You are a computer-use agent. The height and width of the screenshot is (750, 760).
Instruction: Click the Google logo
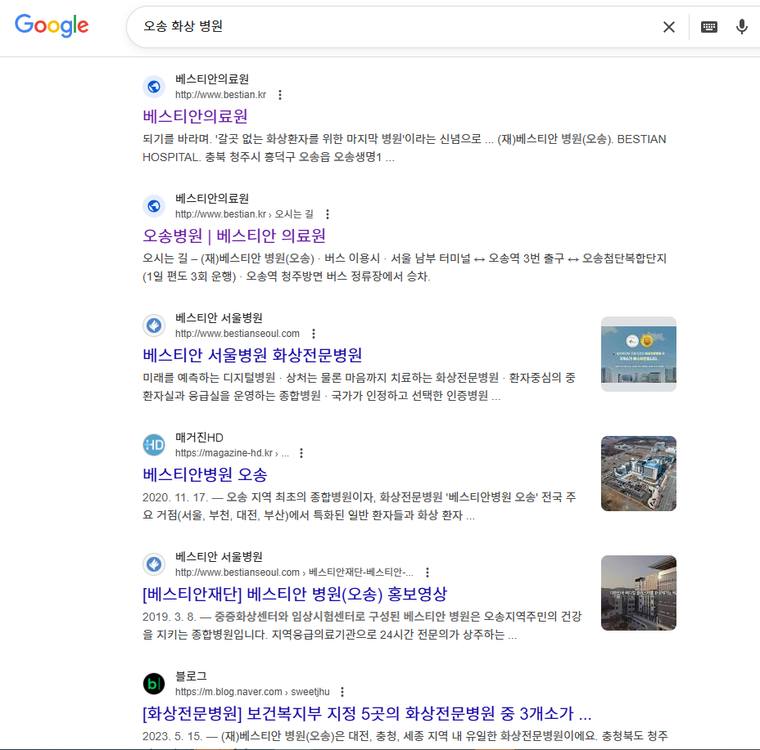[51, 25]
